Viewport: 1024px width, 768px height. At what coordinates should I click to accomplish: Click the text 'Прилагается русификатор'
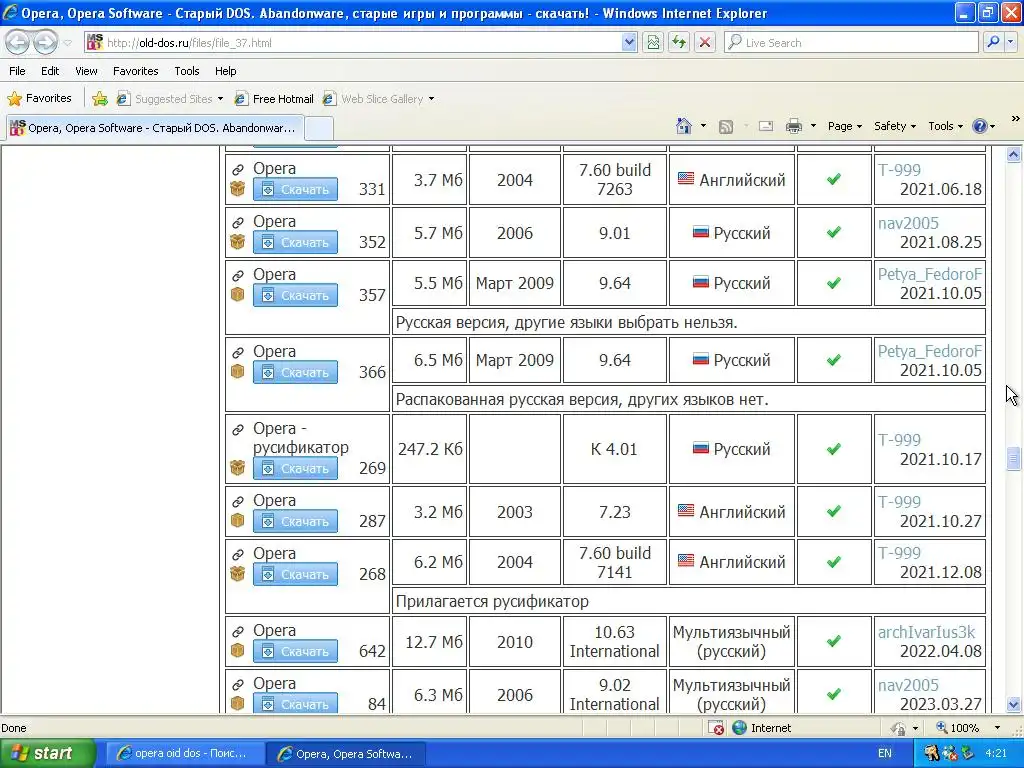pyautogui.click(x=492, y=601)
